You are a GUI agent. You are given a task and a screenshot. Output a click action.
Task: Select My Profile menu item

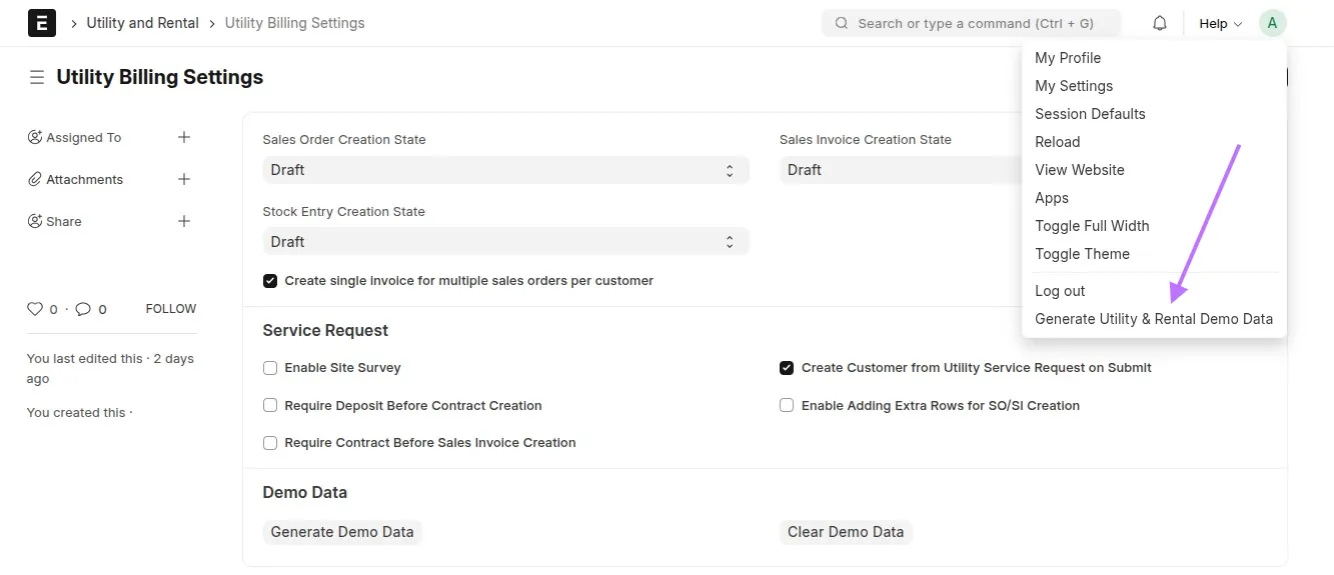[x=1068, y=58]
